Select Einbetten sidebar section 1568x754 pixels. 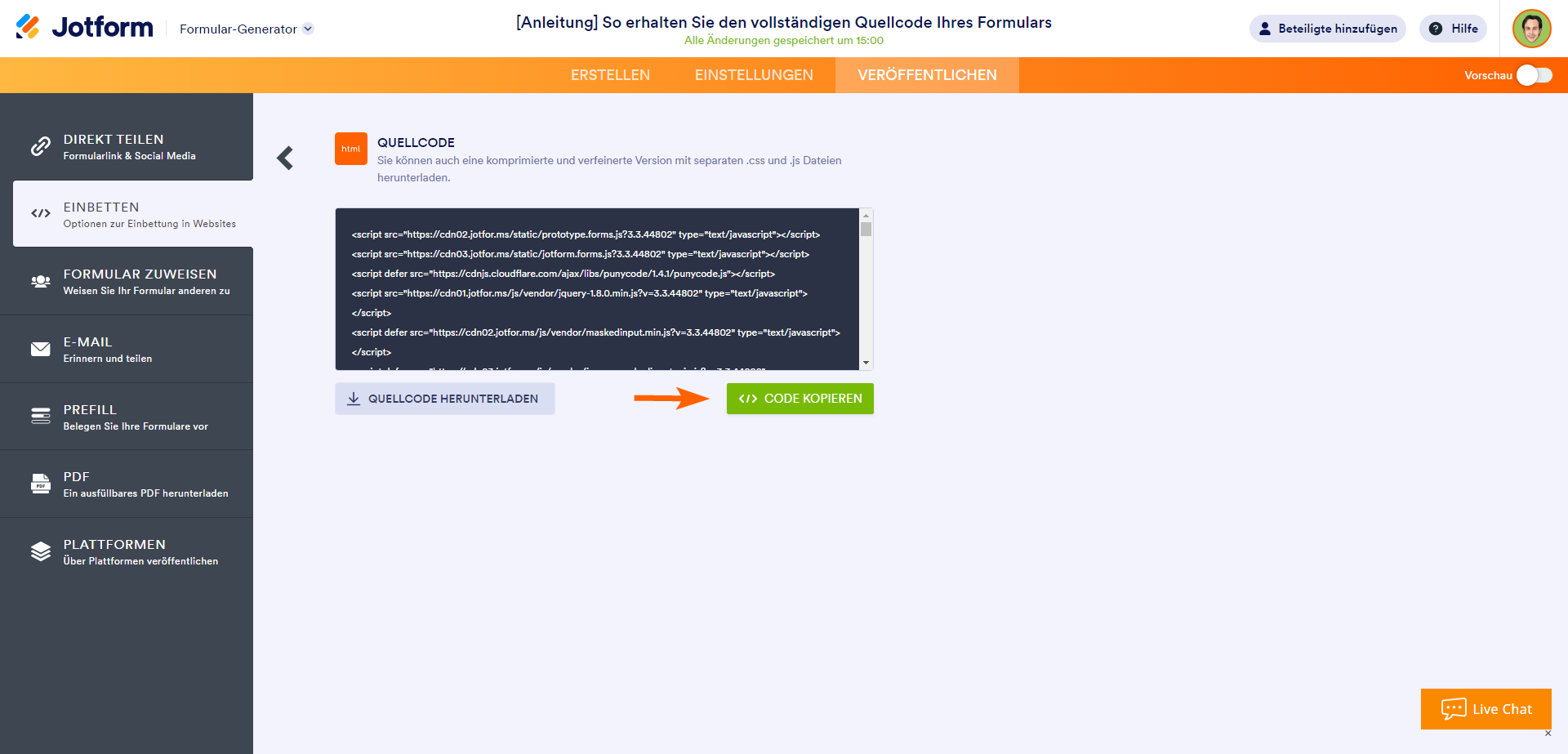[133, 214]
